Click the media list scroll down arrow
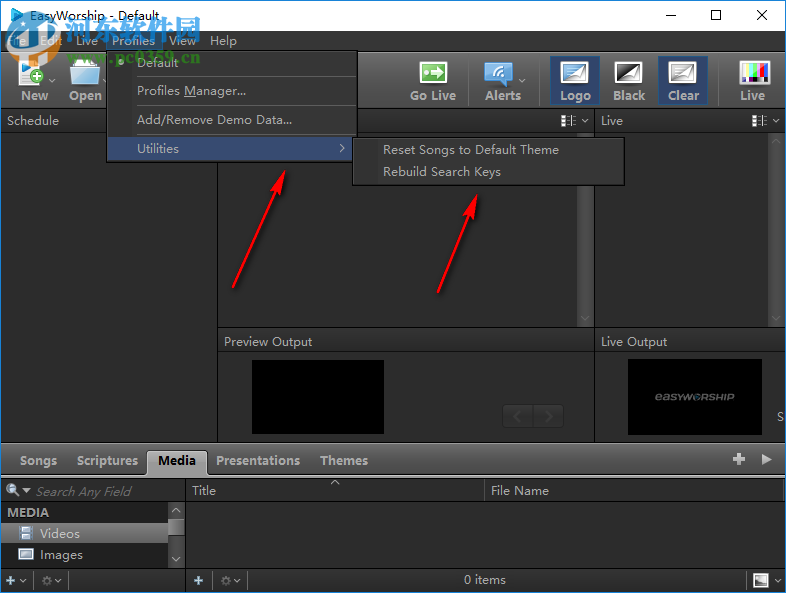Screen dimensions: 786x593 176,558
